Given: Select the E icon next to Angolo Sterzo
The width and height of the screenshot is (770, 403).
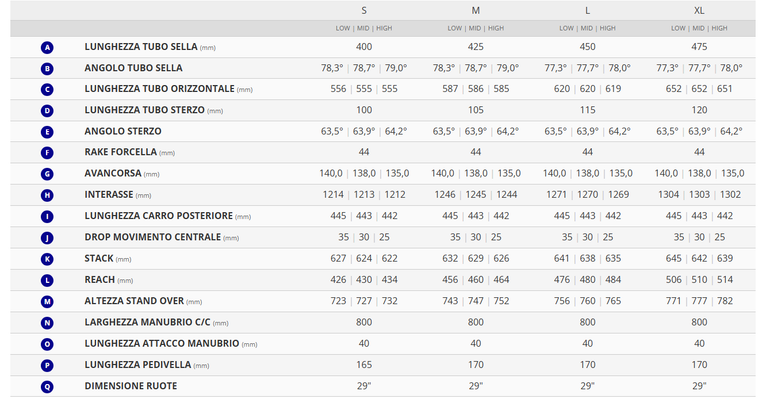Looking at the screenshot, I should click(x=47, y=132).
